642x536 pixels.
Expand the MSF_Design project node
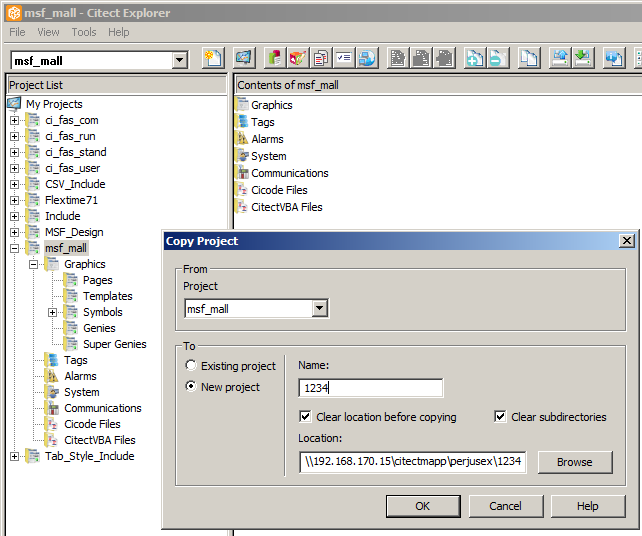pos(14,232)
